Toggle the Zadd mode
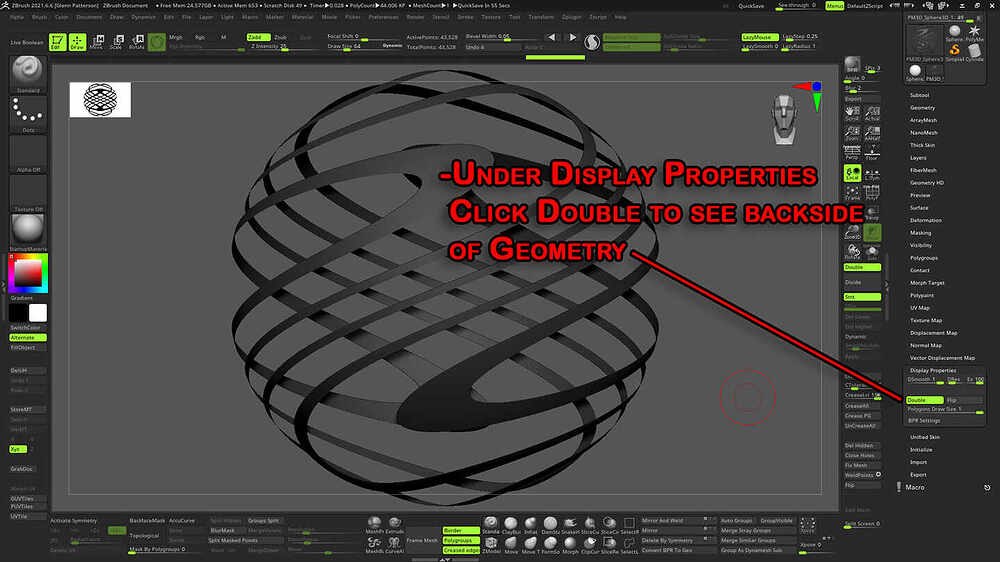The height and width of the screenshot is (562, 1000). (258, 37)
